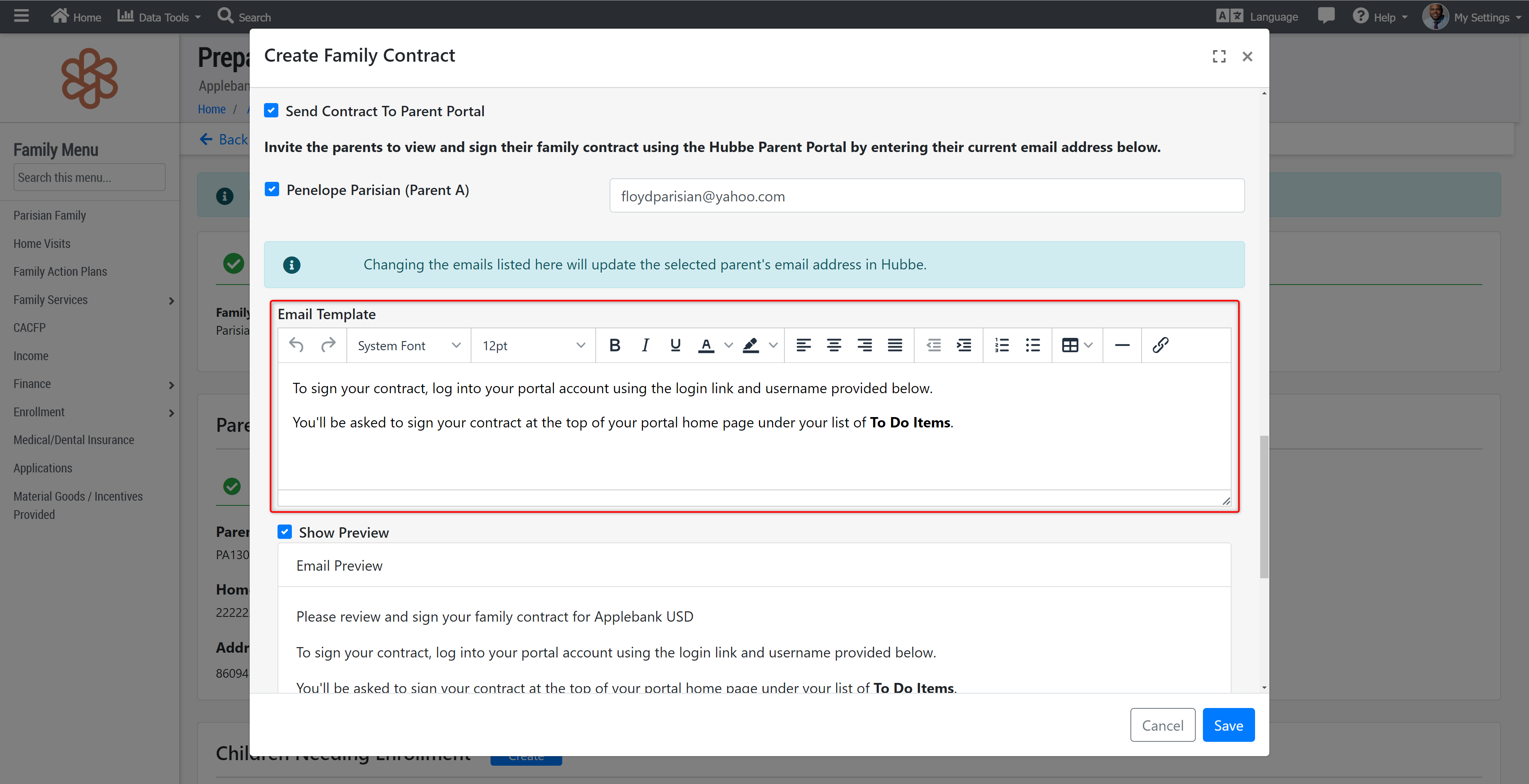Insert a link using the chain icon

(1160, 345)
